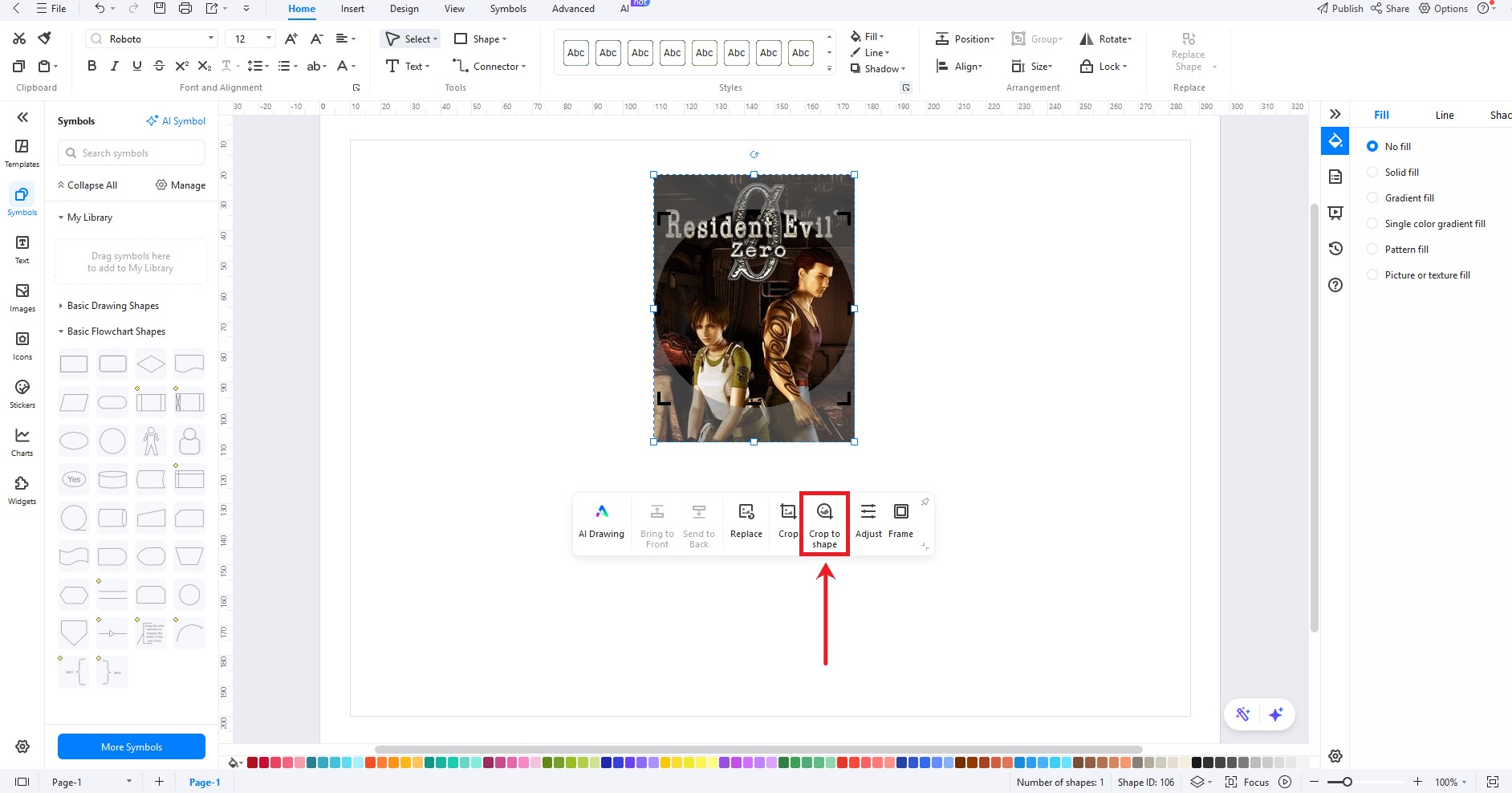Click the More Symbols button
Screen dimensions: 1512x793
[x=132, y=746]
